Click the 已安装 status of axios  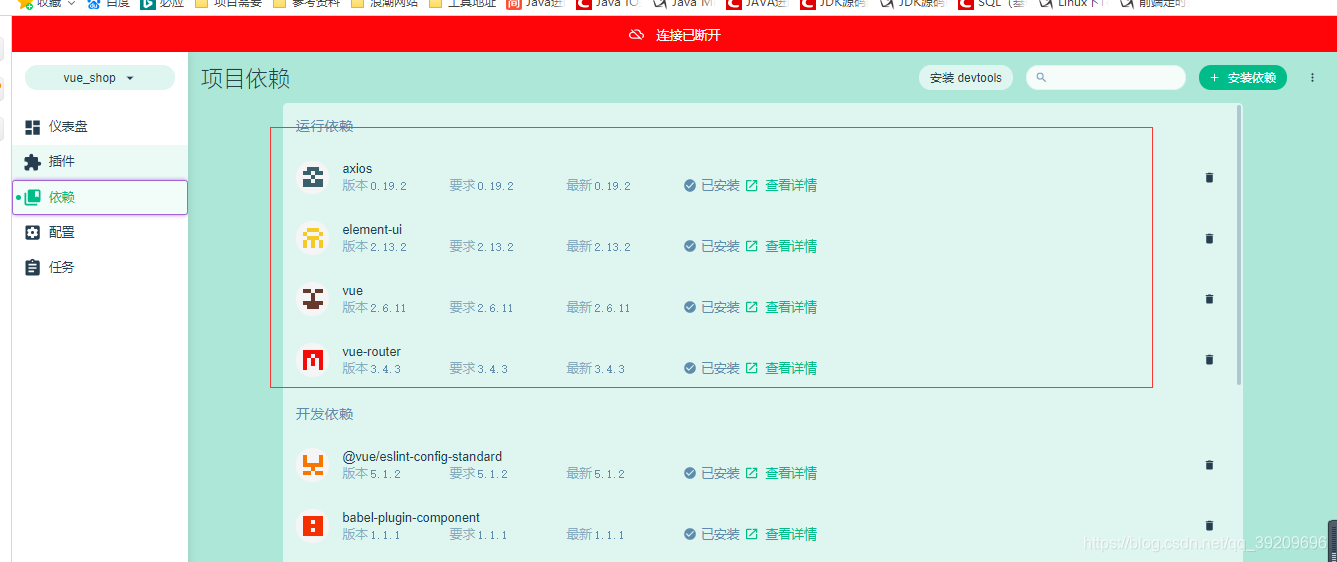point(712,185)
